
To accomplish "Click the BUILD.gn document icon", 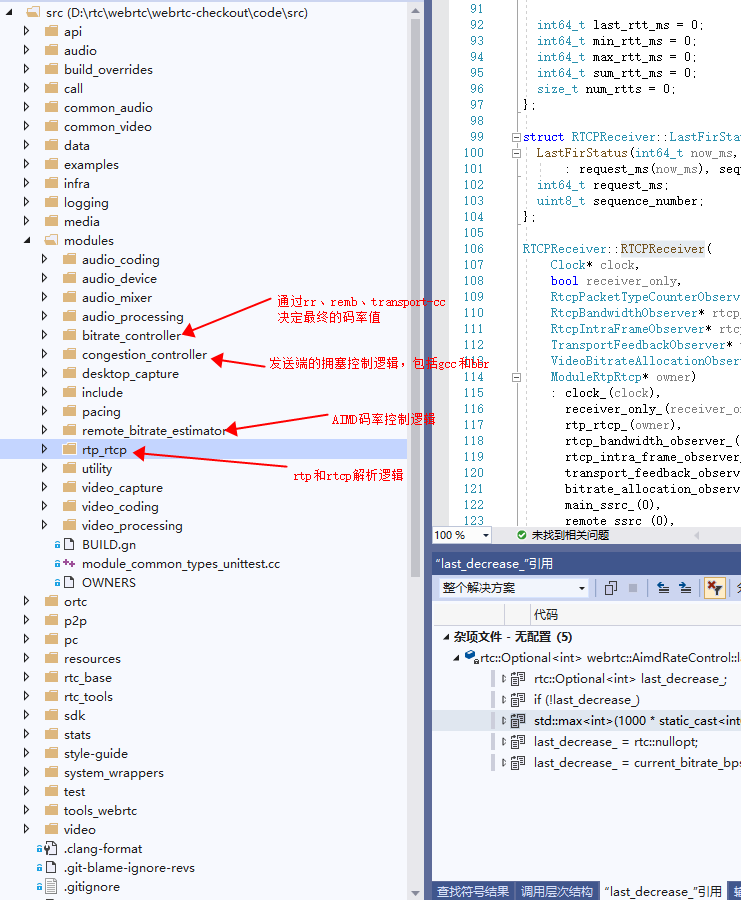I will [69, 544].
